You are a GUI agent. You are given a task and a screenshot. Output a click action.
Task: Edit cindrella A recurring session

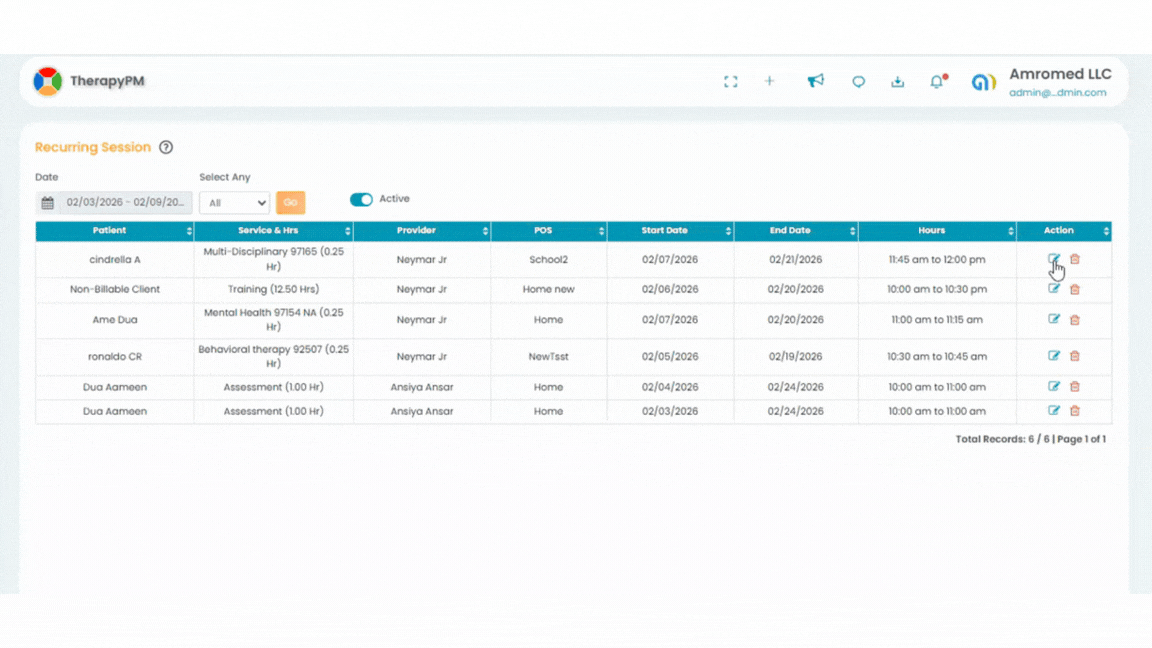click(x=1054, y=259)
